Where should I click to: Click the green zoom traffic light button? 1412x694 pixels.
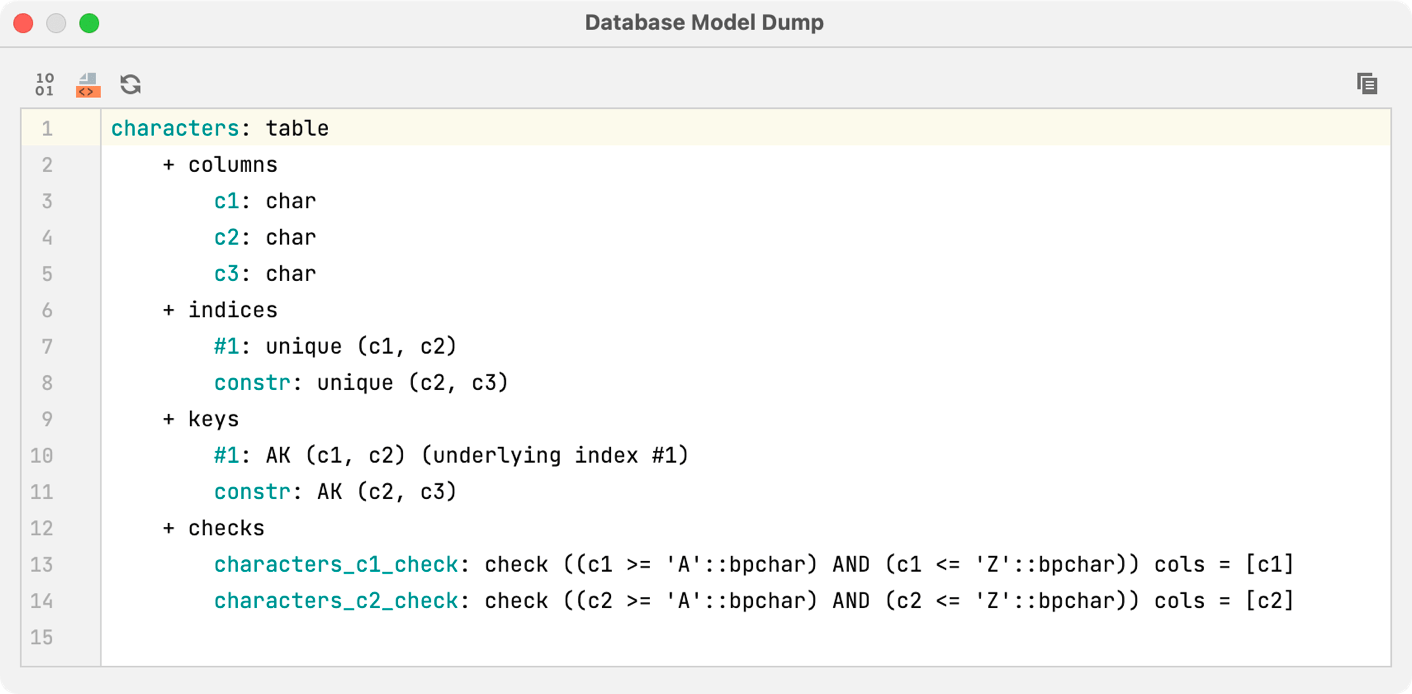[89, 22]
